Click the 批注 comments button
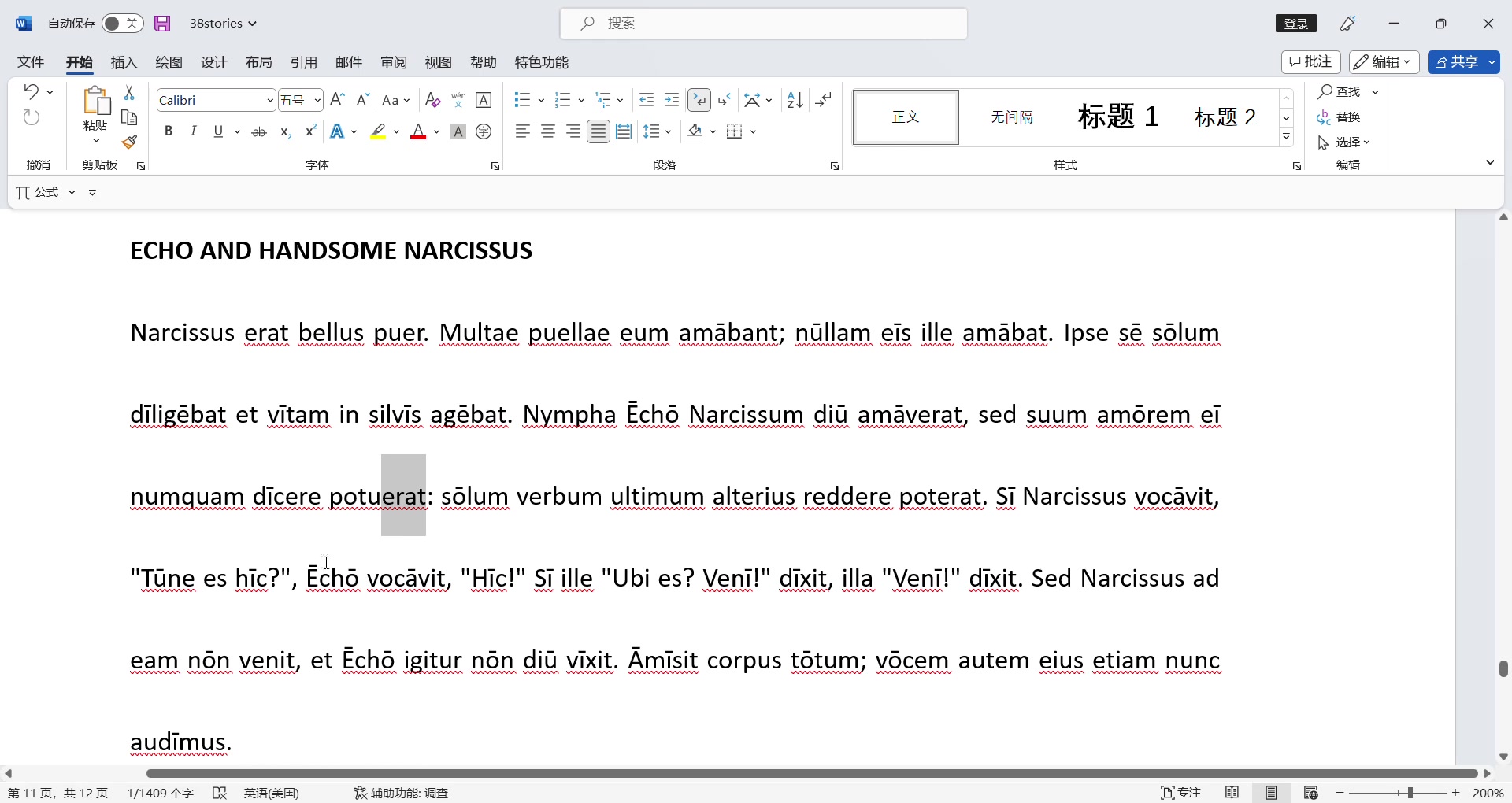Screen dimensions: 1512x803 point(1311,62)
